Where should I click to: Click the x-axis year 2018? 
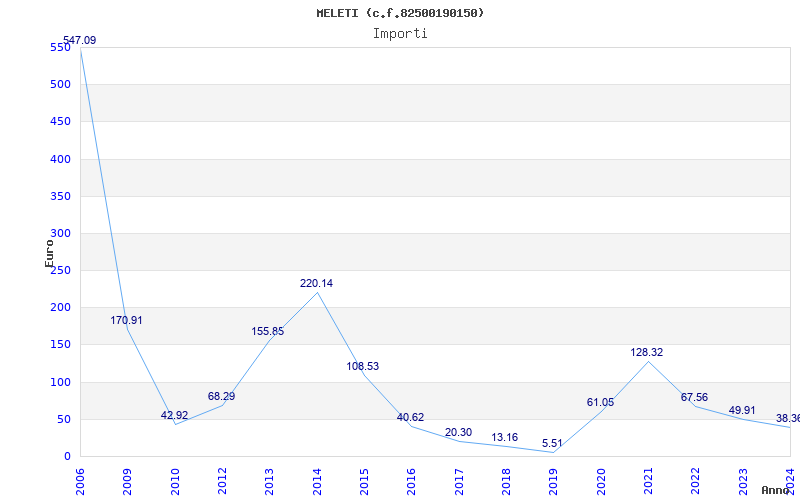[506, 482]
